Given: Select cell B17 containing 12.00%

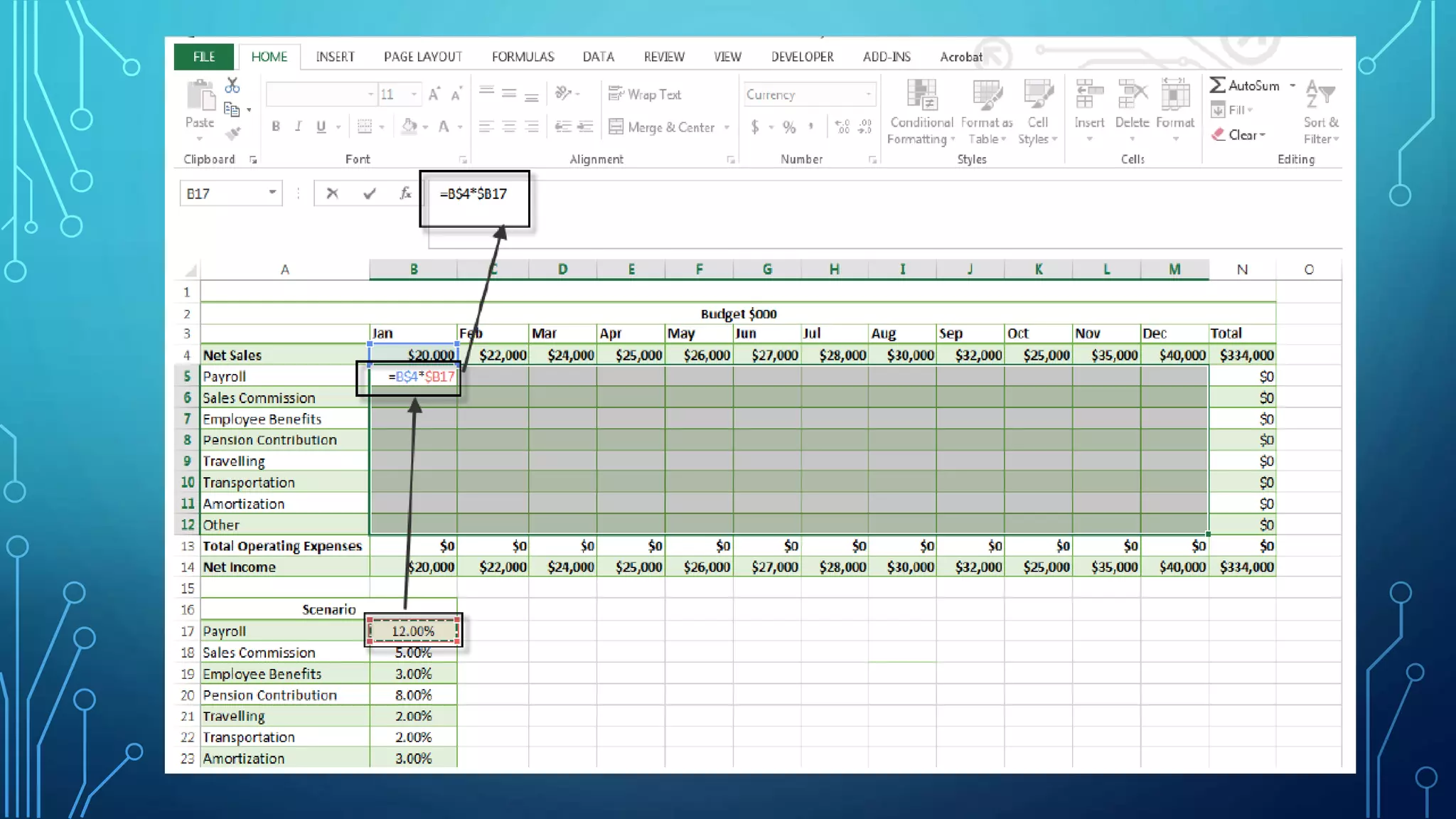Looking at the screenshot, I should pyautogui.click(x=413, y=631).
